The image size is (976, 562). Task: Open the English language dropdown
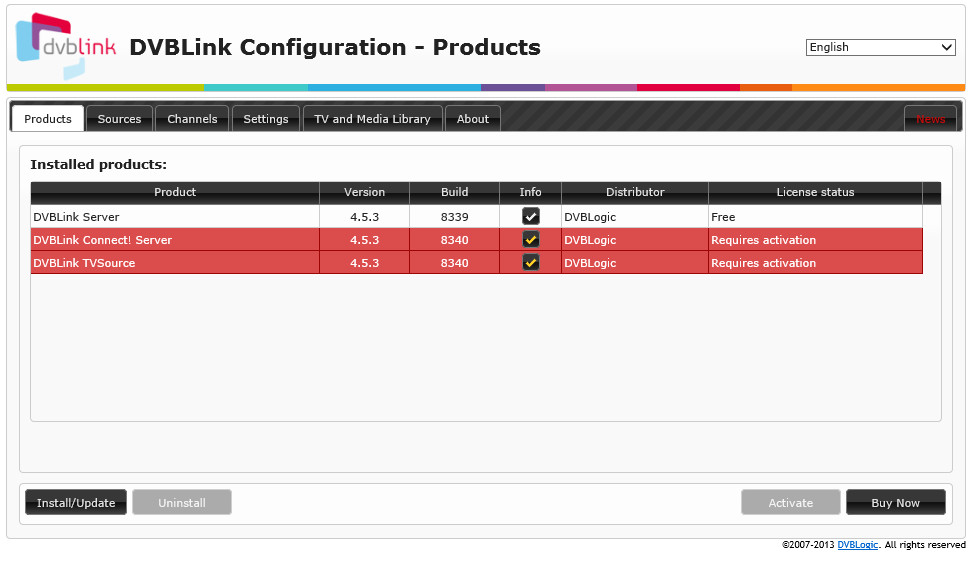(880, 47)
